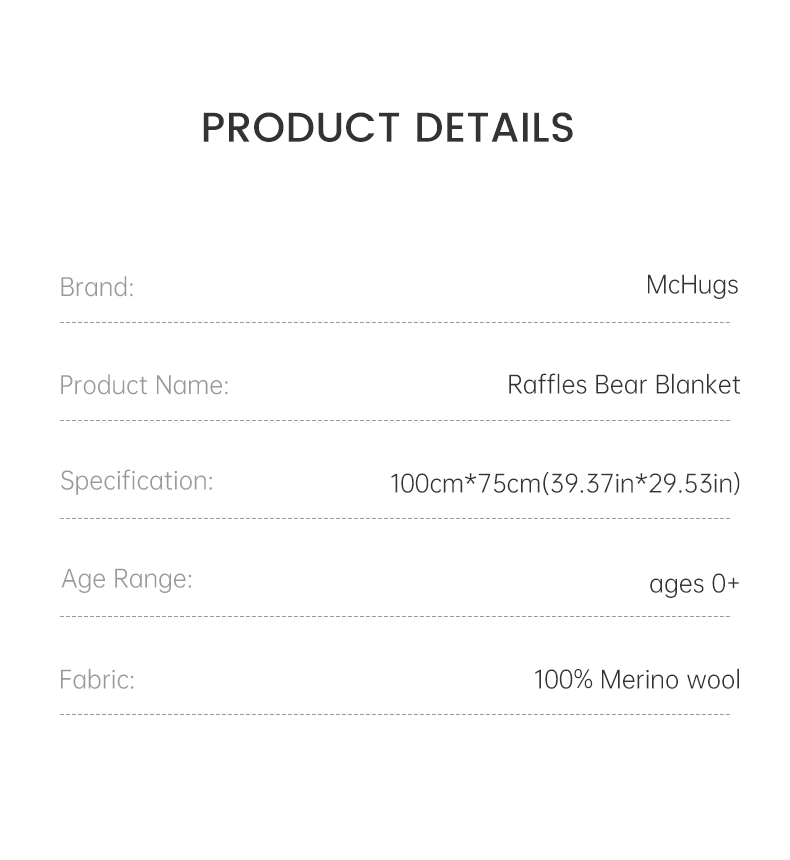Select the Age Range: label
790x860 pixels.
127,579
